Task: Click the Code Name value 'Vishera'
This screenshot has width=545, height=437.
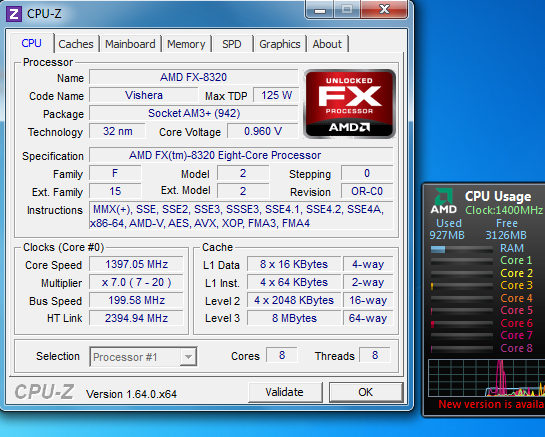Action: pyautogui.click(x=144, y=95)
